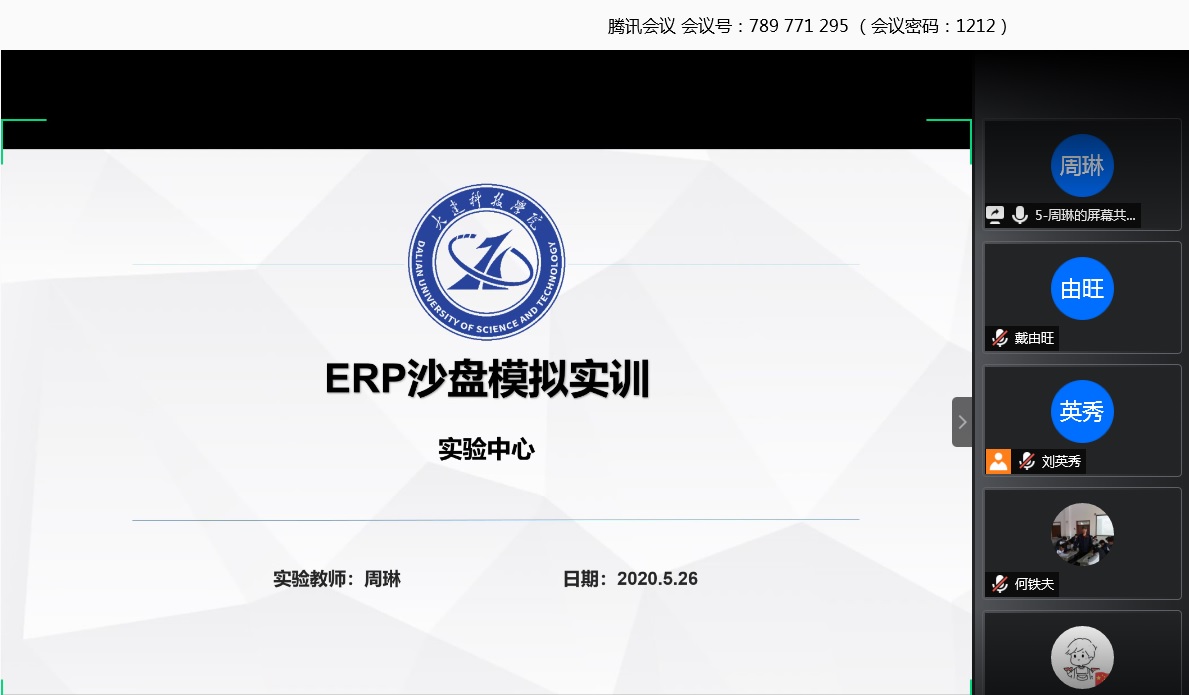Click the Dalian University logo on the slide
This screenshot has width=1189, height=695.
[487, 261]
